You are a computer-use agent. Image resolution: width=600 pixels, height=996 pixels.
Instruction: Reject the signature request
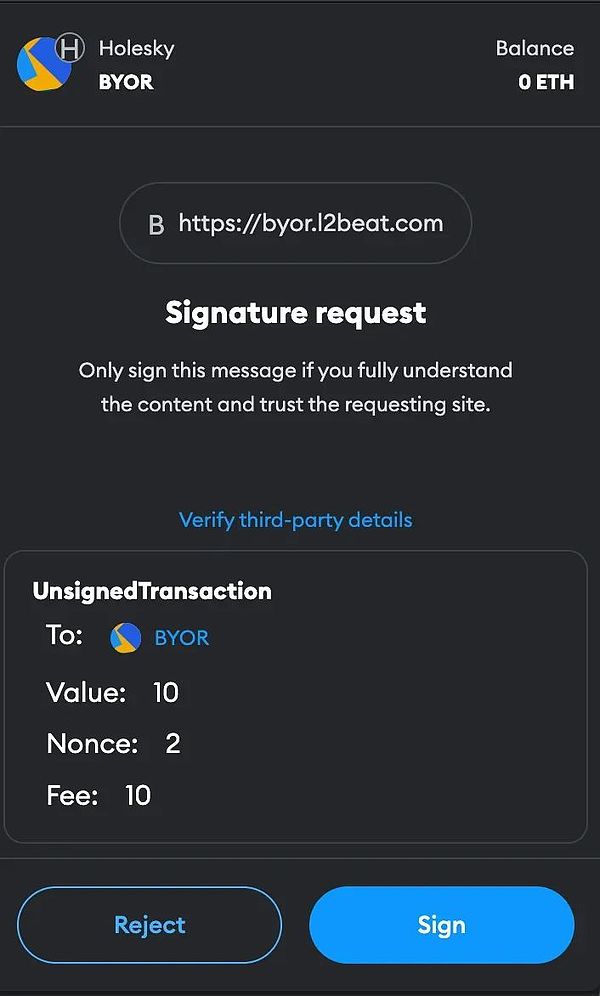(150, 925)
